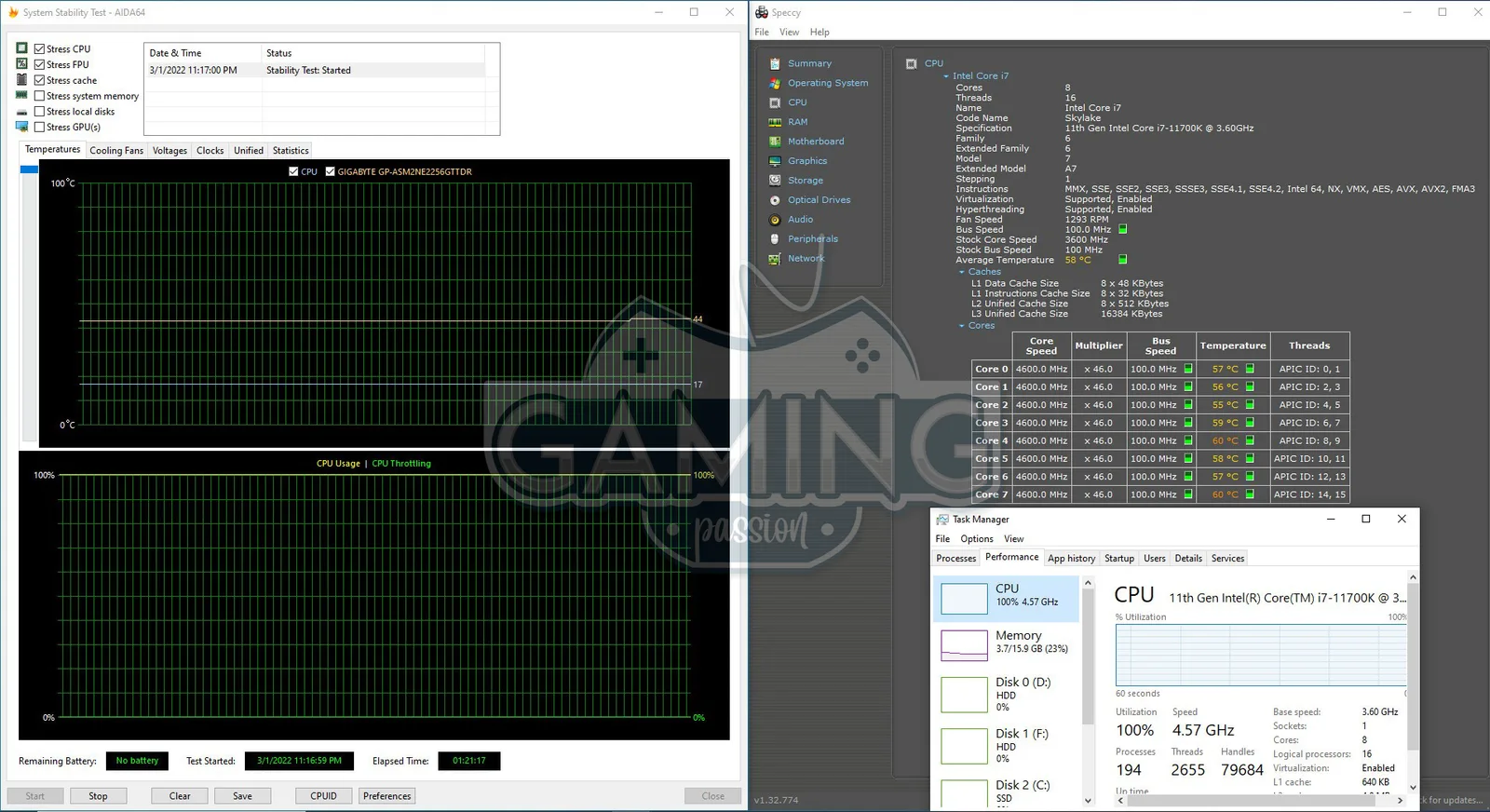Click the CPU header icon in Speccy panel
The height and width of the screenshot is (812, 1490).
point(911,63)
